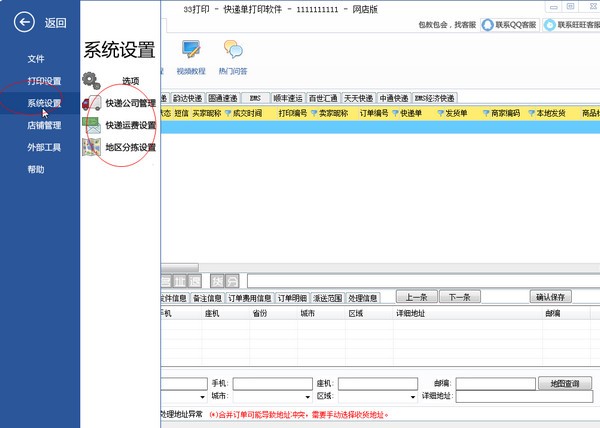600x428 pixels.
Task: Click the back arrow circle icon
Action: point(24,22)
